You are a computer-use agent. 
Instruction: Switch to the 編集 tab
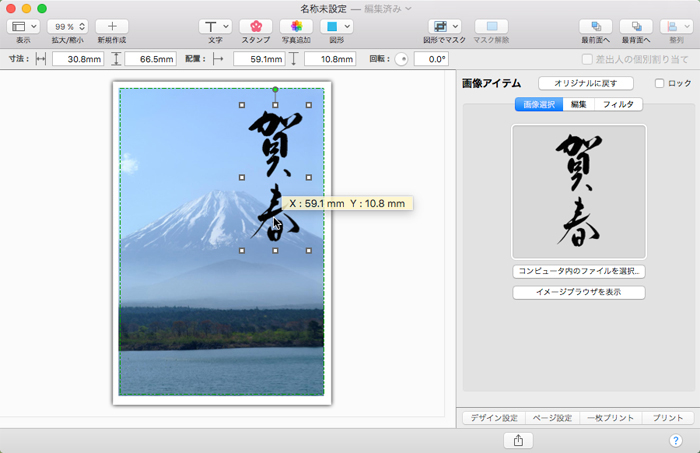click(578, 104)
